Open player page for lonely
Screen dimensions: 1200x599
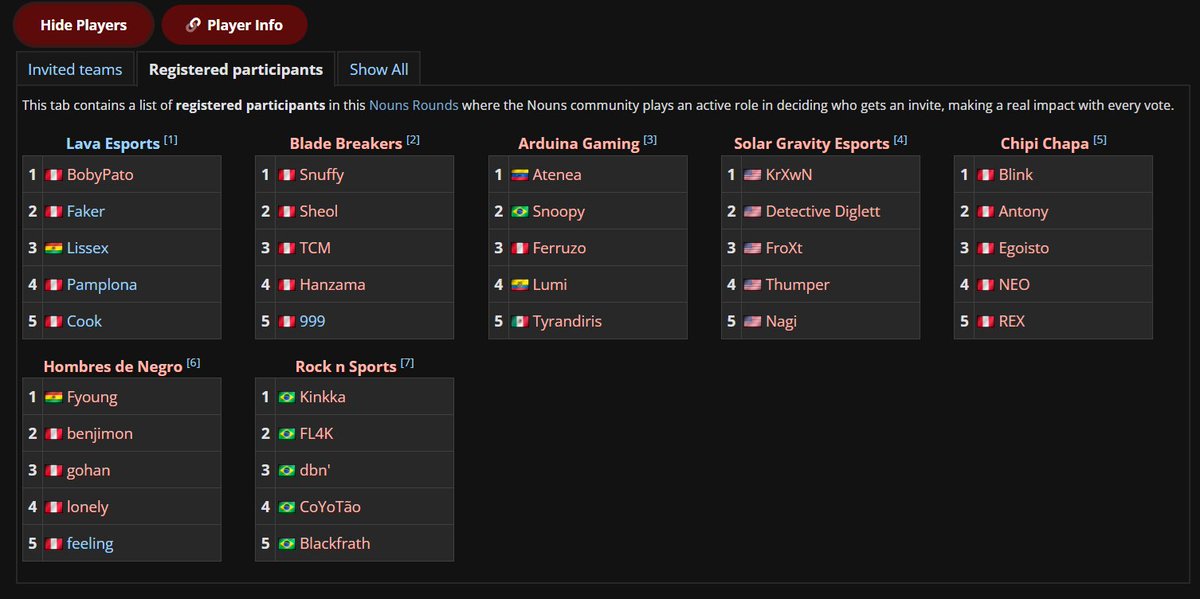coord(88,507)
